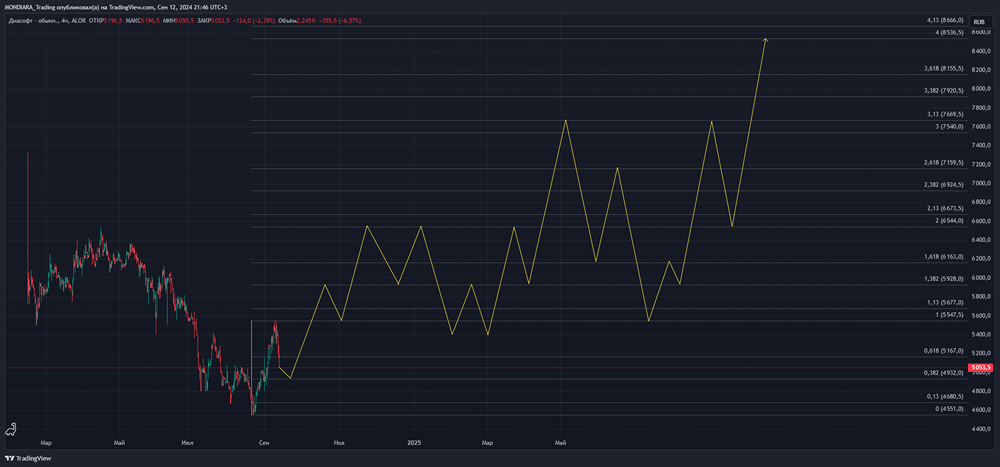
Task: Click the '2025' label on time axis
Action: [x=415, y=442]
